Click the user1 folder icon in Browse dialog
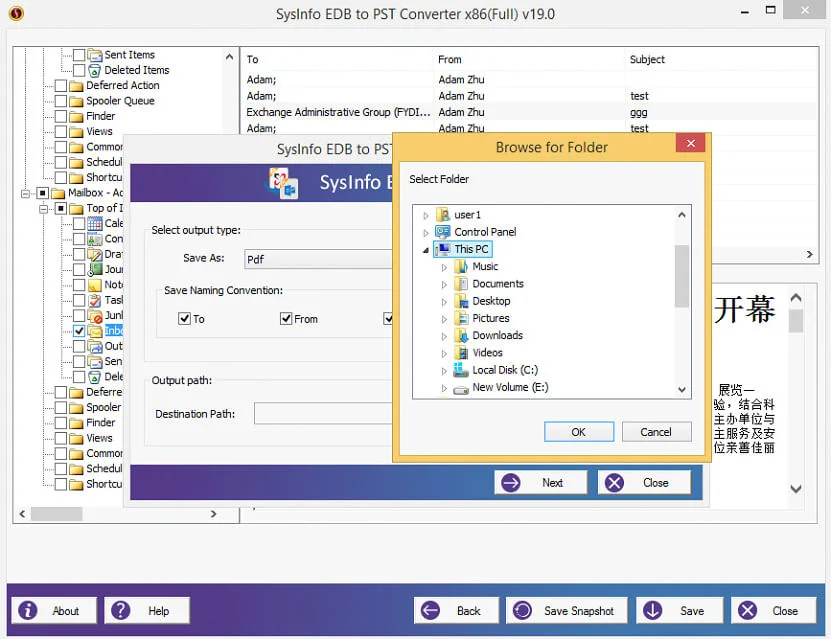 [443, 215]
